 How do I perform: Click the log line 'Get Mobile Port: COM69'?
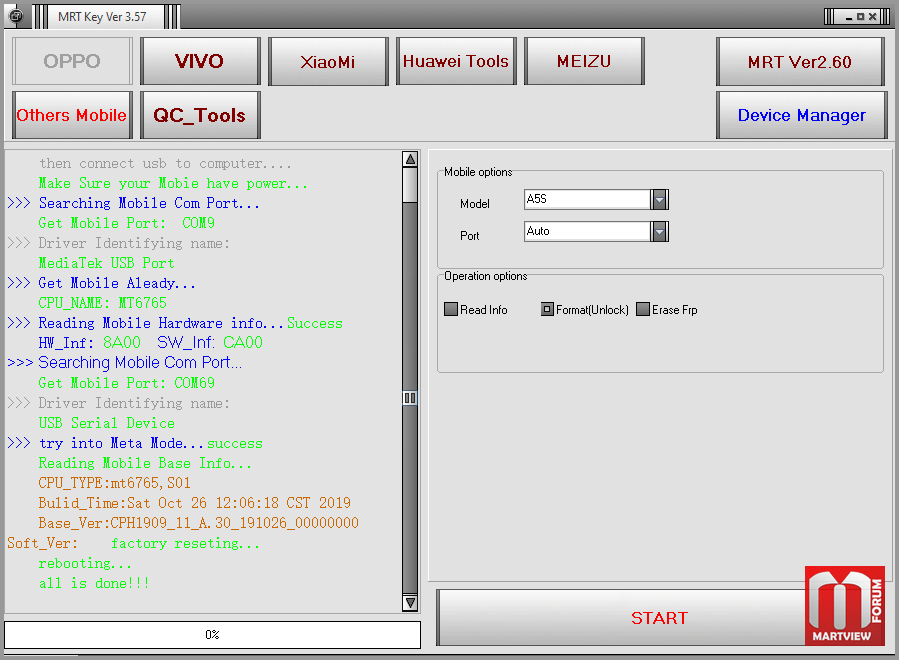127,383
